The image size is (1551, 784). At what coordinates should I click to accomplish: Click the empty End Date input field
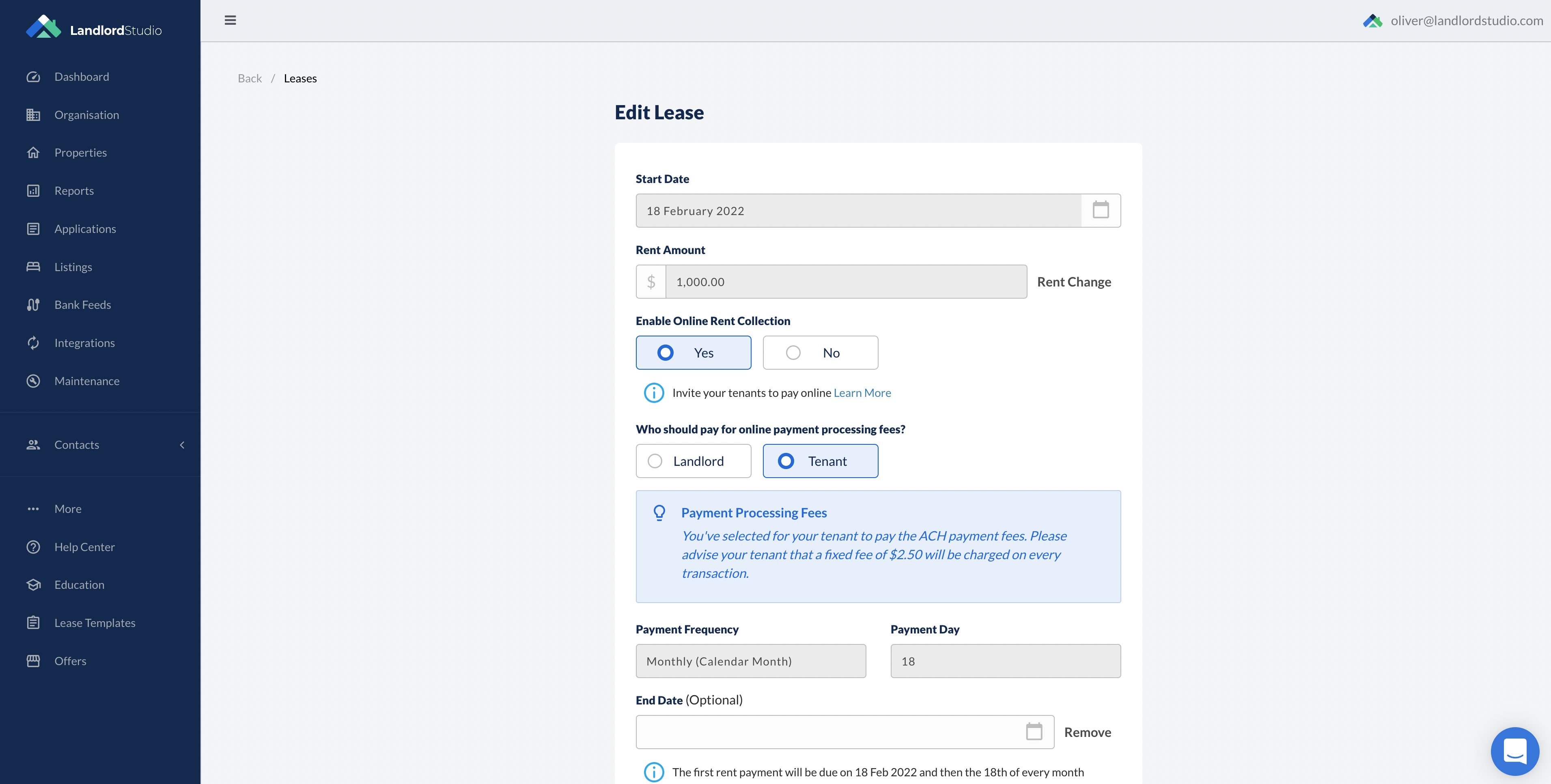(x=845, y=732)
